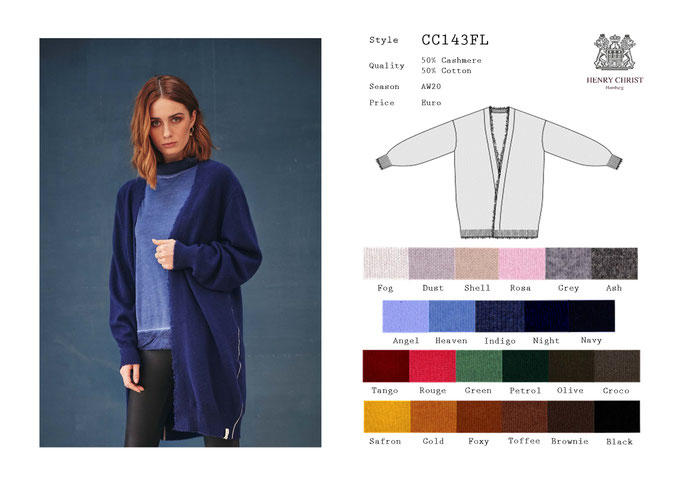
Task: Pick the Indigo color swatch
Action: click(x=500, y=316)
